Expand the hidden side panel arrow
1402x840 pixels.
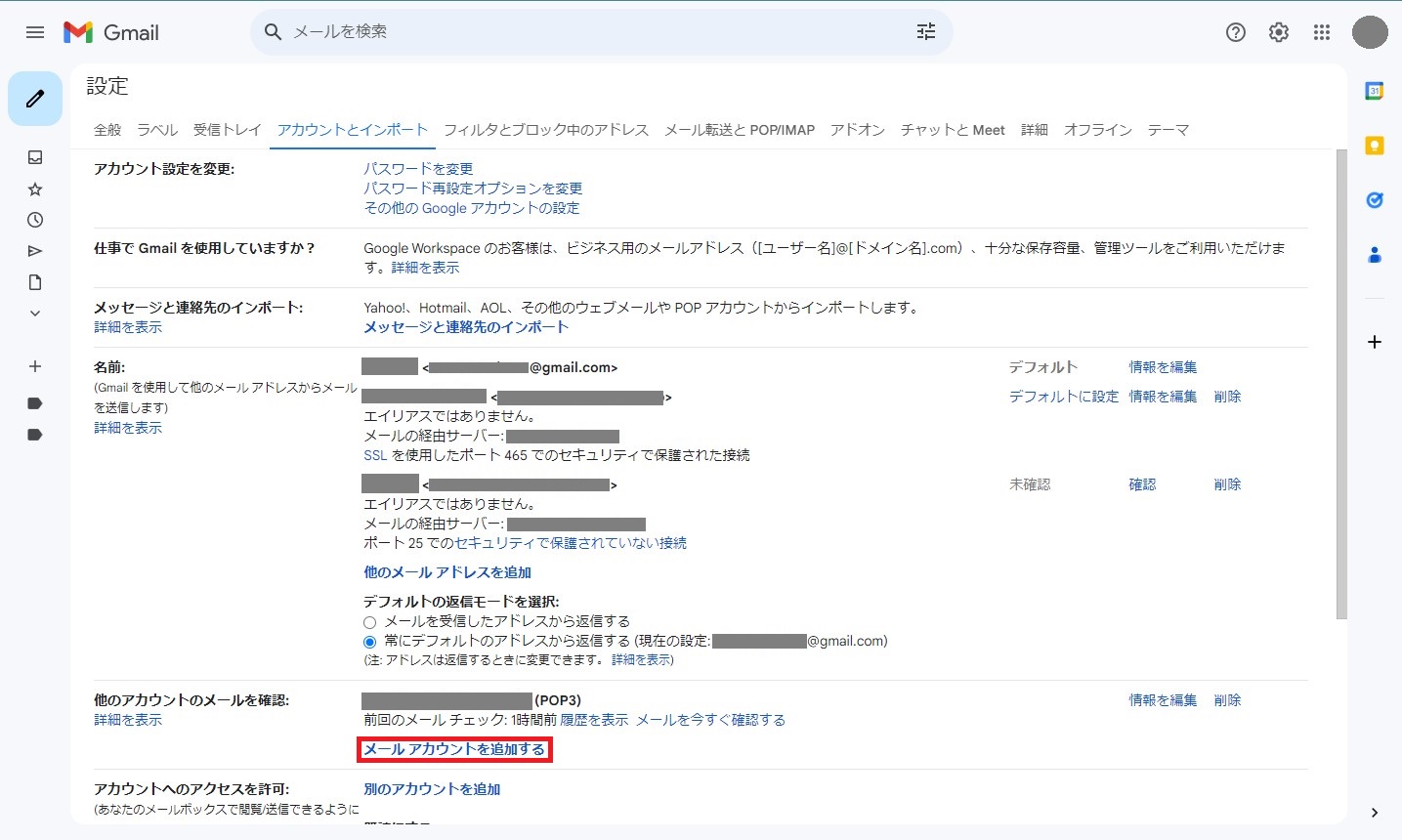point(1375,813)
